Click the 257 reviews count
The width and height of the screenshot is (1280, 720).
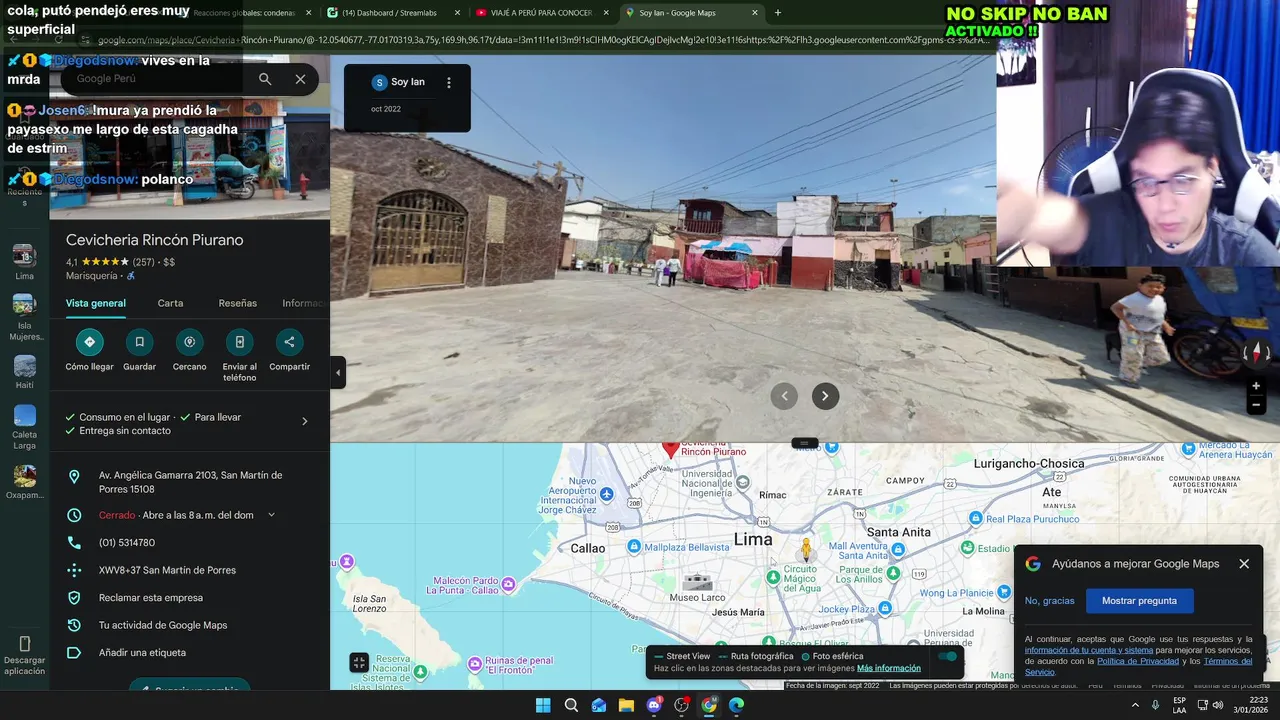click(143, 262)
